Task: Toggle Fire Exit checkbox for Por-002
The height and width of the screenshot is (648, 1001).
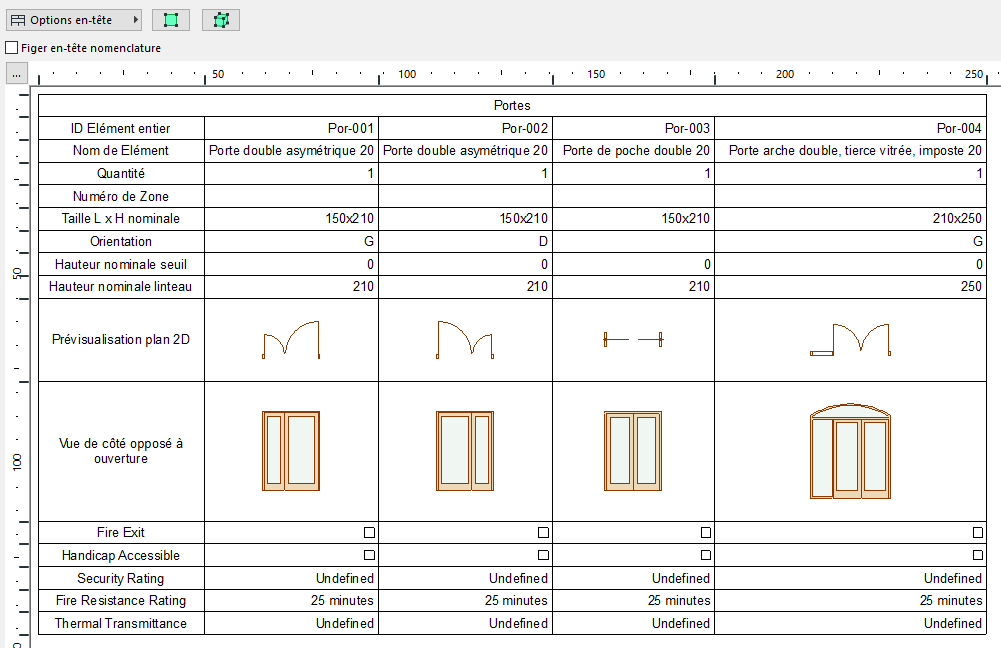Action: tap(543, 532)
